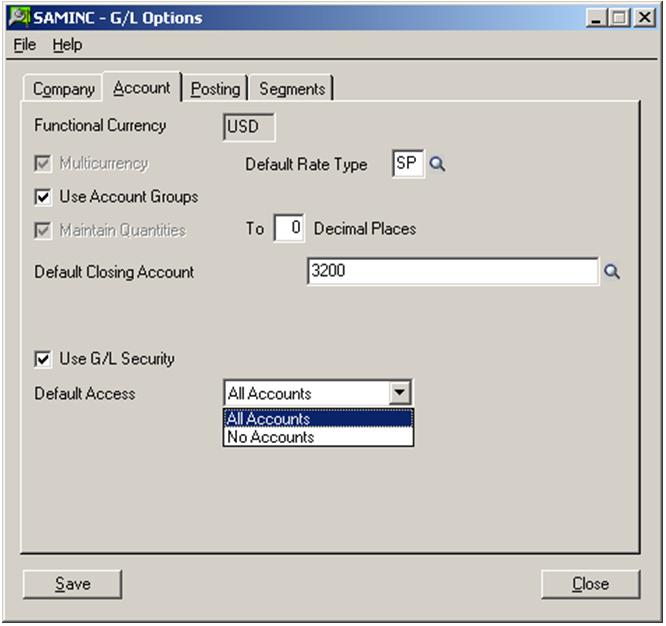This screenshot has height=626, width=666.
Task: Close the window with title bar X
Action: click(x=645, y=18)
